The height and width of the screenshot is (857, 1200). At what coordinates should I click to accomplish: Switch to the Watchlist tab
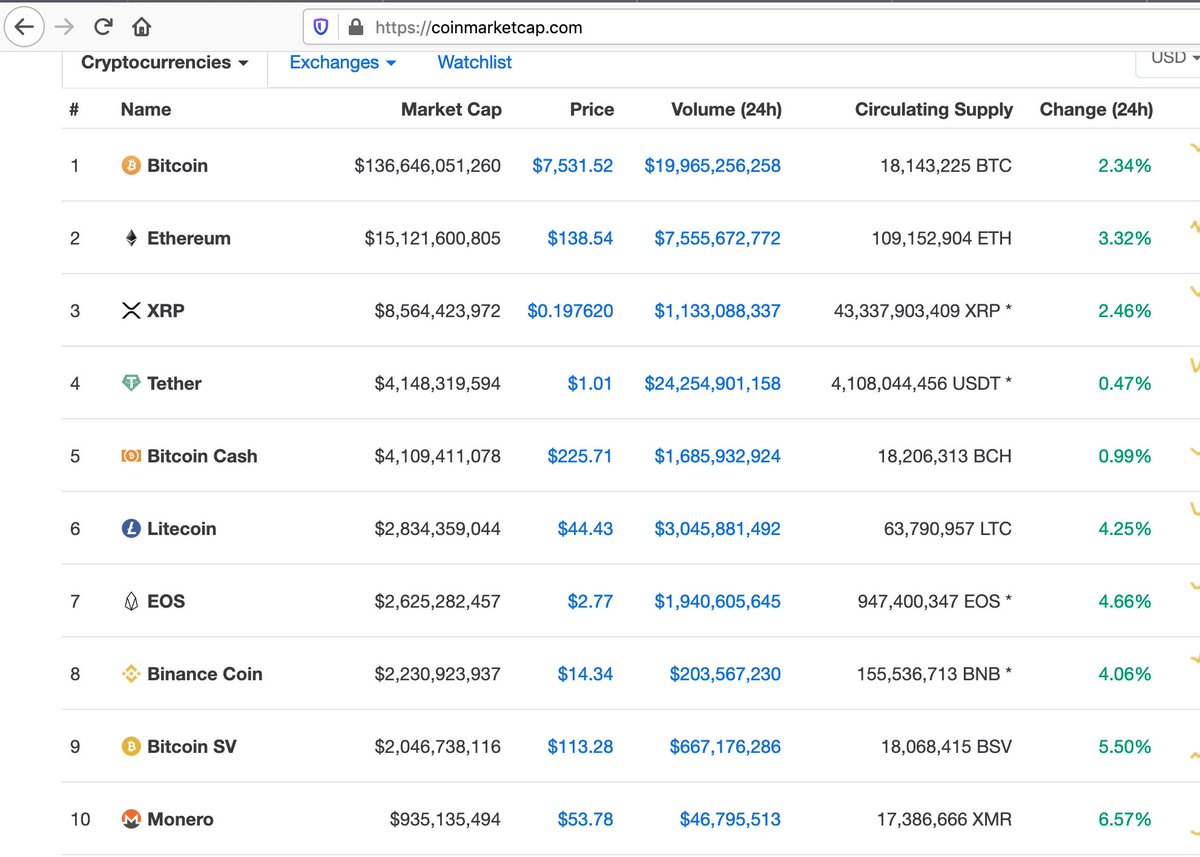pyautogui.click(x=474, y=62)
